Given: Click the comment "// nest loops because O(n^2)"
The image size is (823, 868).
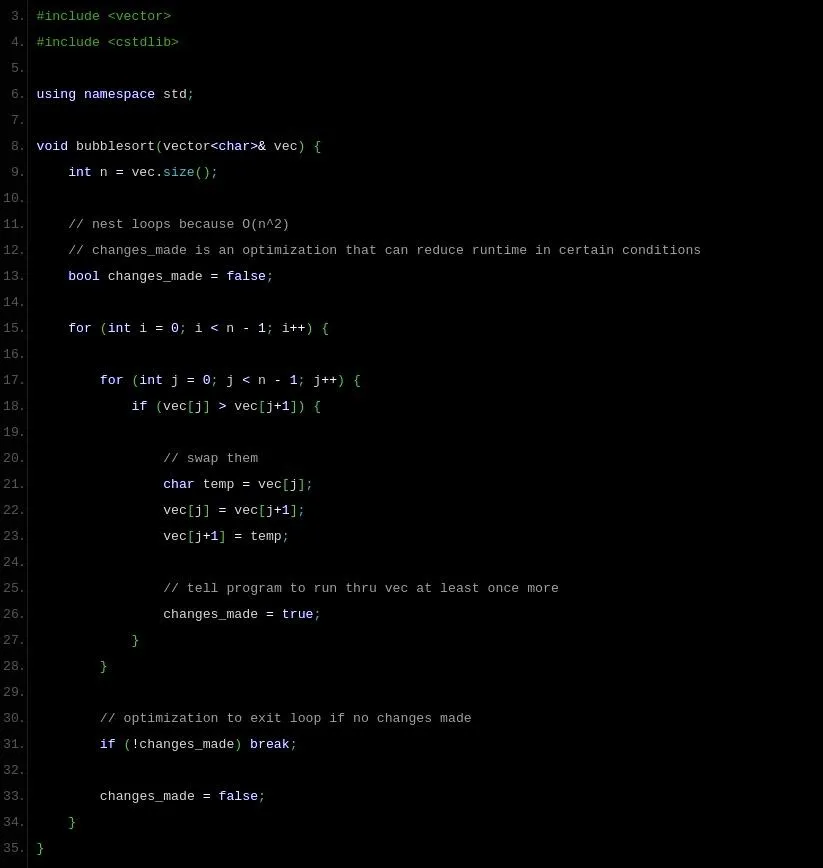Looking at the screenshot, I should click(178, 224).
